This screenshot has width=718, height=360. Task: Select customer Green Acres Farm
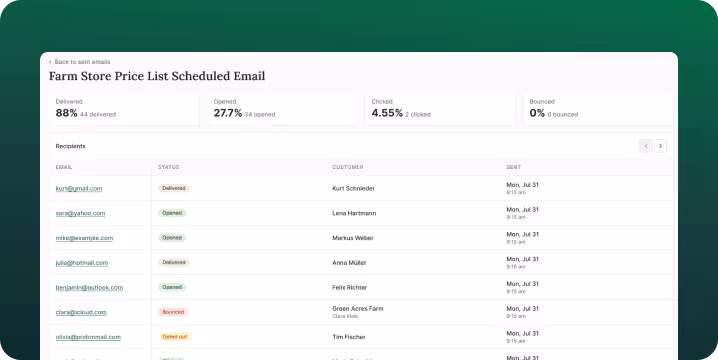[358, 309]
